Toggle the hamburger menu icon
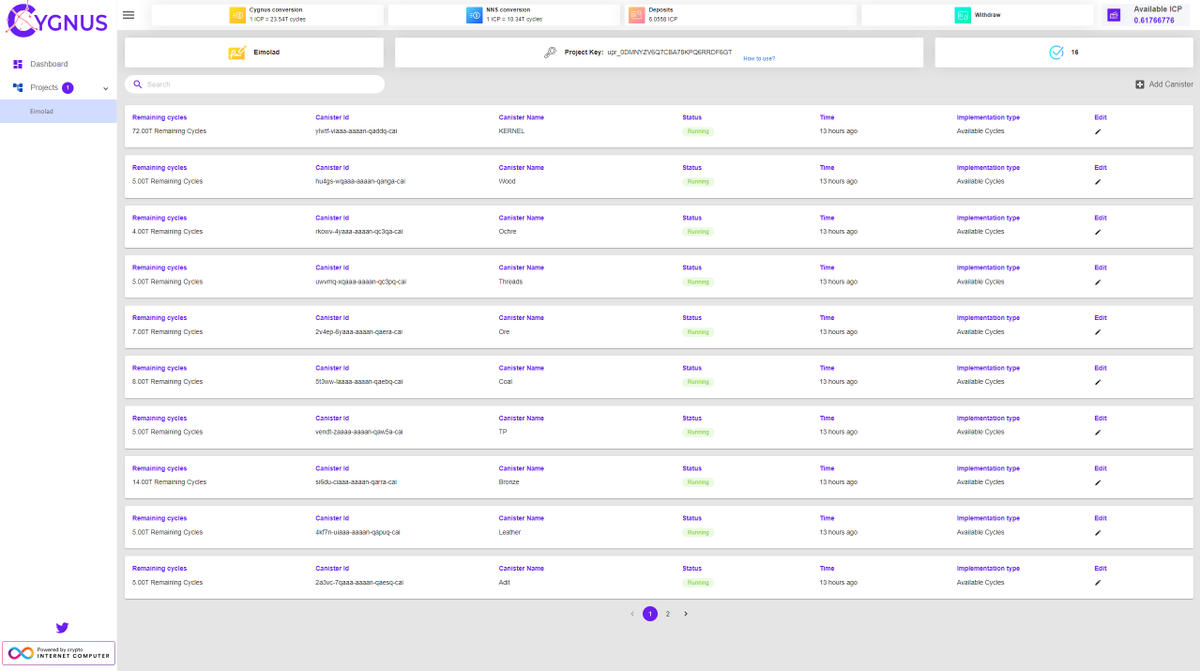The height and width of the screenshot is (671, 1200). [x=128, y=15]
